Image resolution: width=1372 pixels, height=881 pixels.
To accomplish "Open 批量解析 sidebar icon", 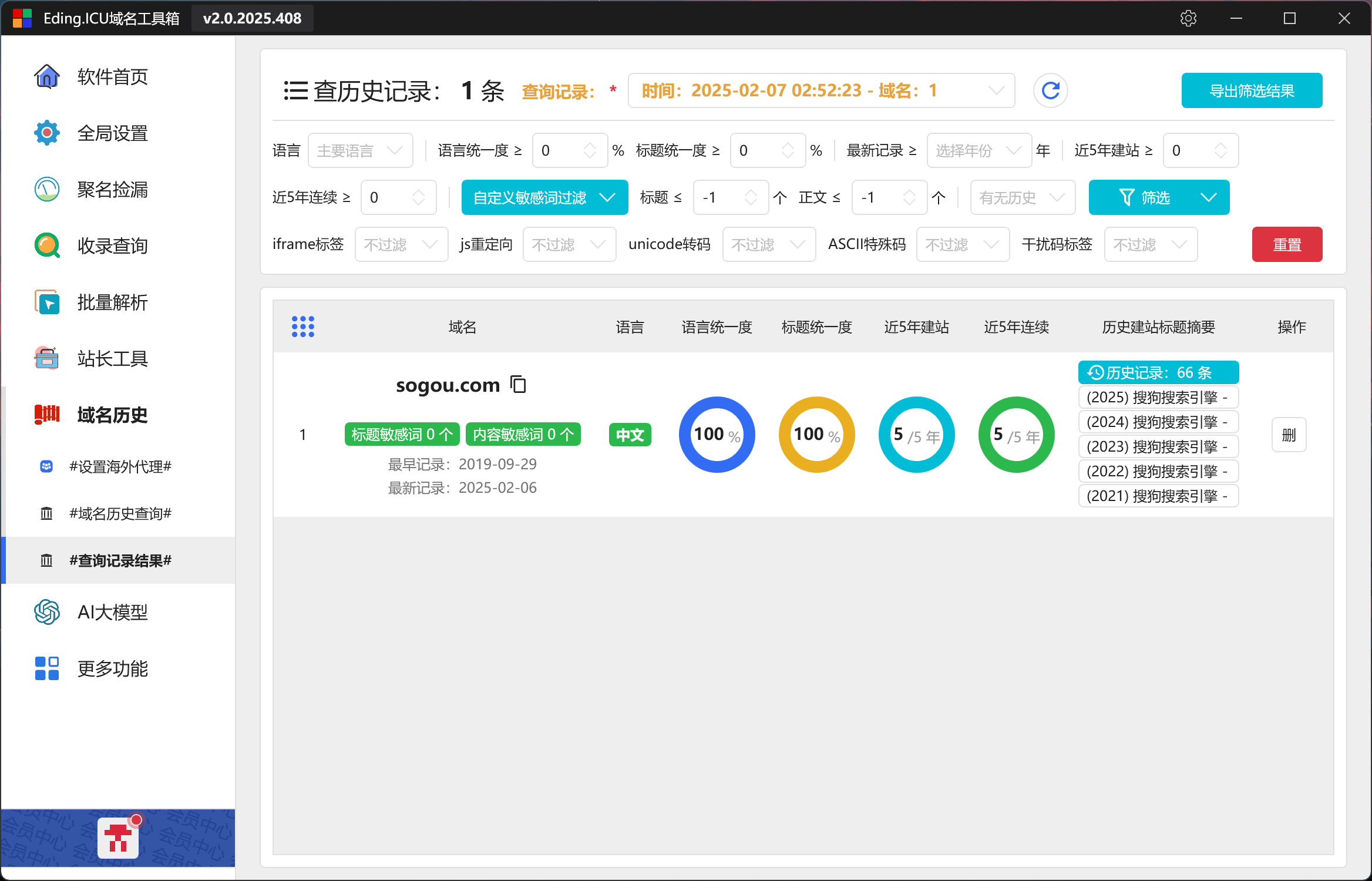I will (x=47, y=302).
